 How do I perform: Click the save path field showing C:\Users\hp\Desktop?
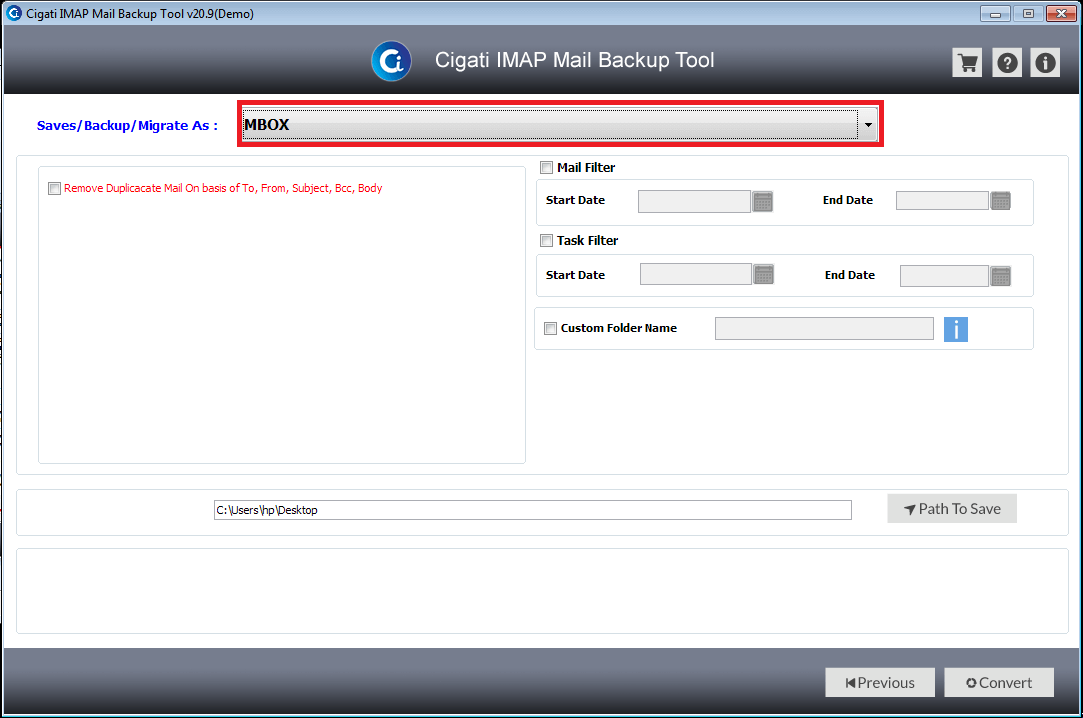533,510
